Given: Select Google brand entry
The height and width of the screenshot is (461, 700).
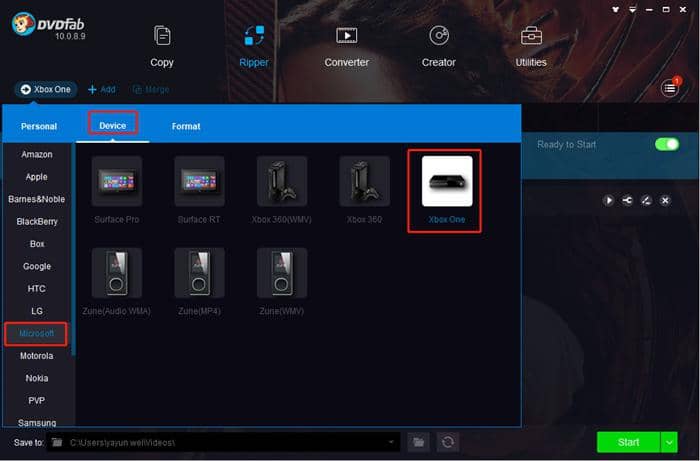Looking at the screenshot, I should click(x=37, y=266).
